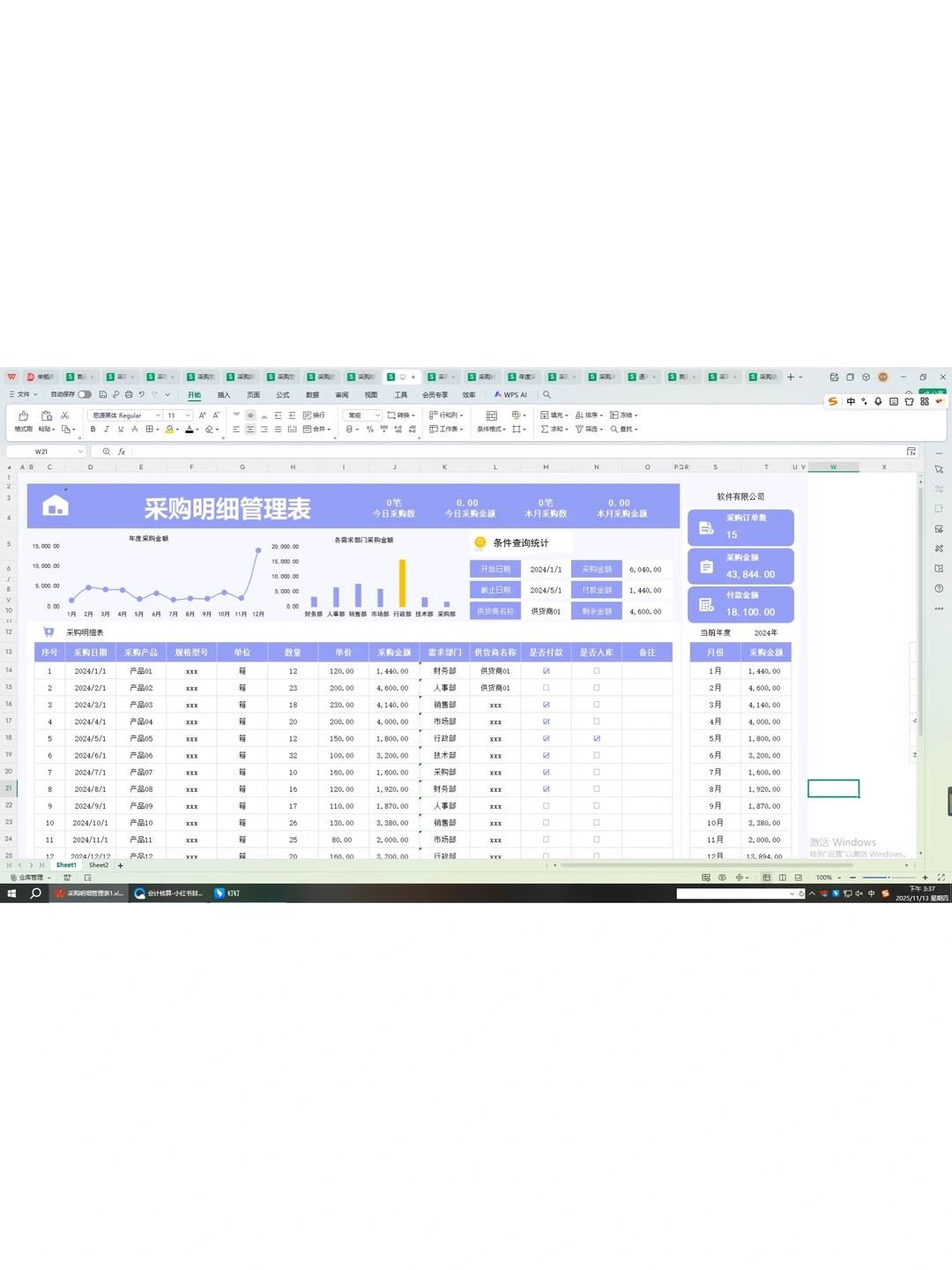952x1270 pixels.
Task: Open 钉钉 from the taskbar
Action: click(227, 893)
